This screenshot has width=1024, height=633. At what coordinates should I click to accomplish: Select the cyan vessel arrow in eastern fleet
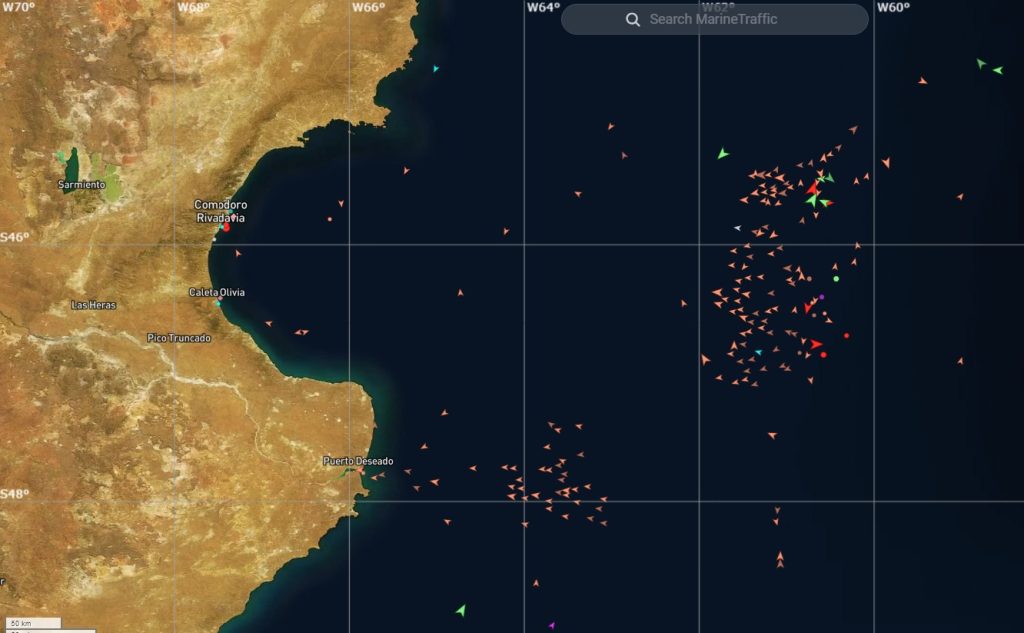(x=758, y=352)
